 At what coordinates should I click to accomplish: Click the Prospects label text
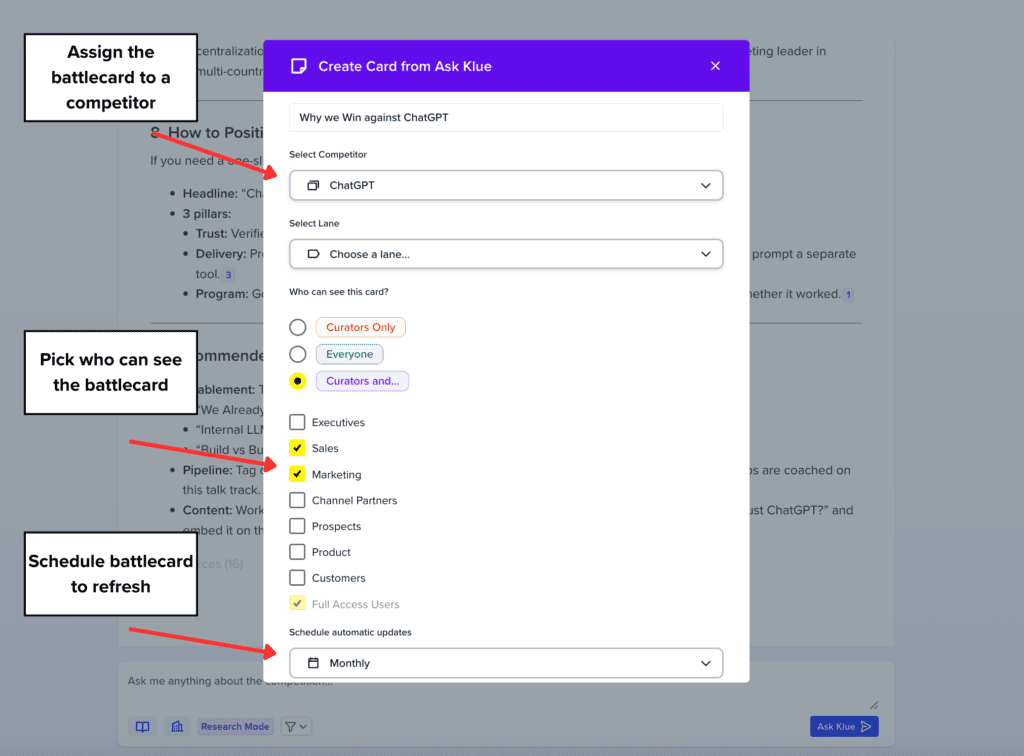click(336, 526)
